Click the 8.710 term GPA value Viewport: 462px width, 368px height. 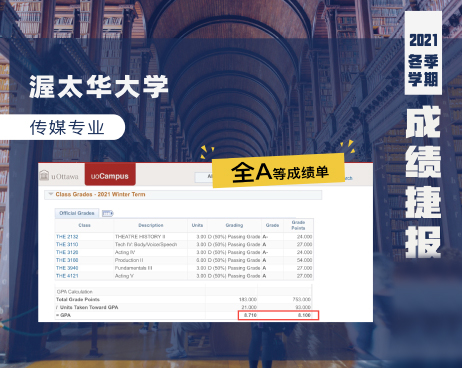[250, 315]
